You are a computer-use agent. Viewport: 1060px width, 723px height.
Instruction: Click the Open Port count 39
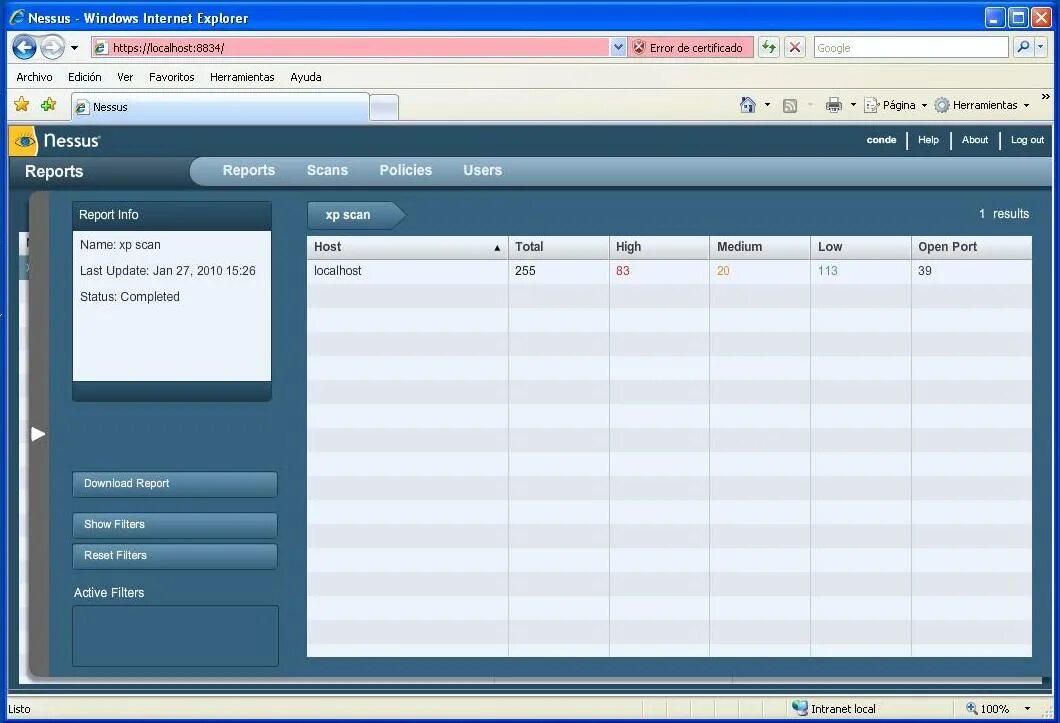(925, 271)
